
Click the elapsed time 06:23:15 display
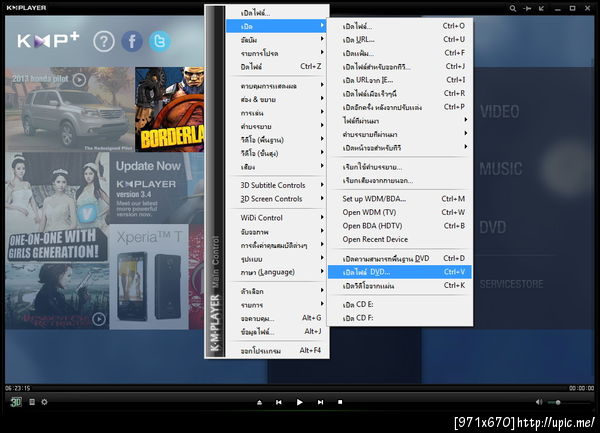(x=18, y=388)
